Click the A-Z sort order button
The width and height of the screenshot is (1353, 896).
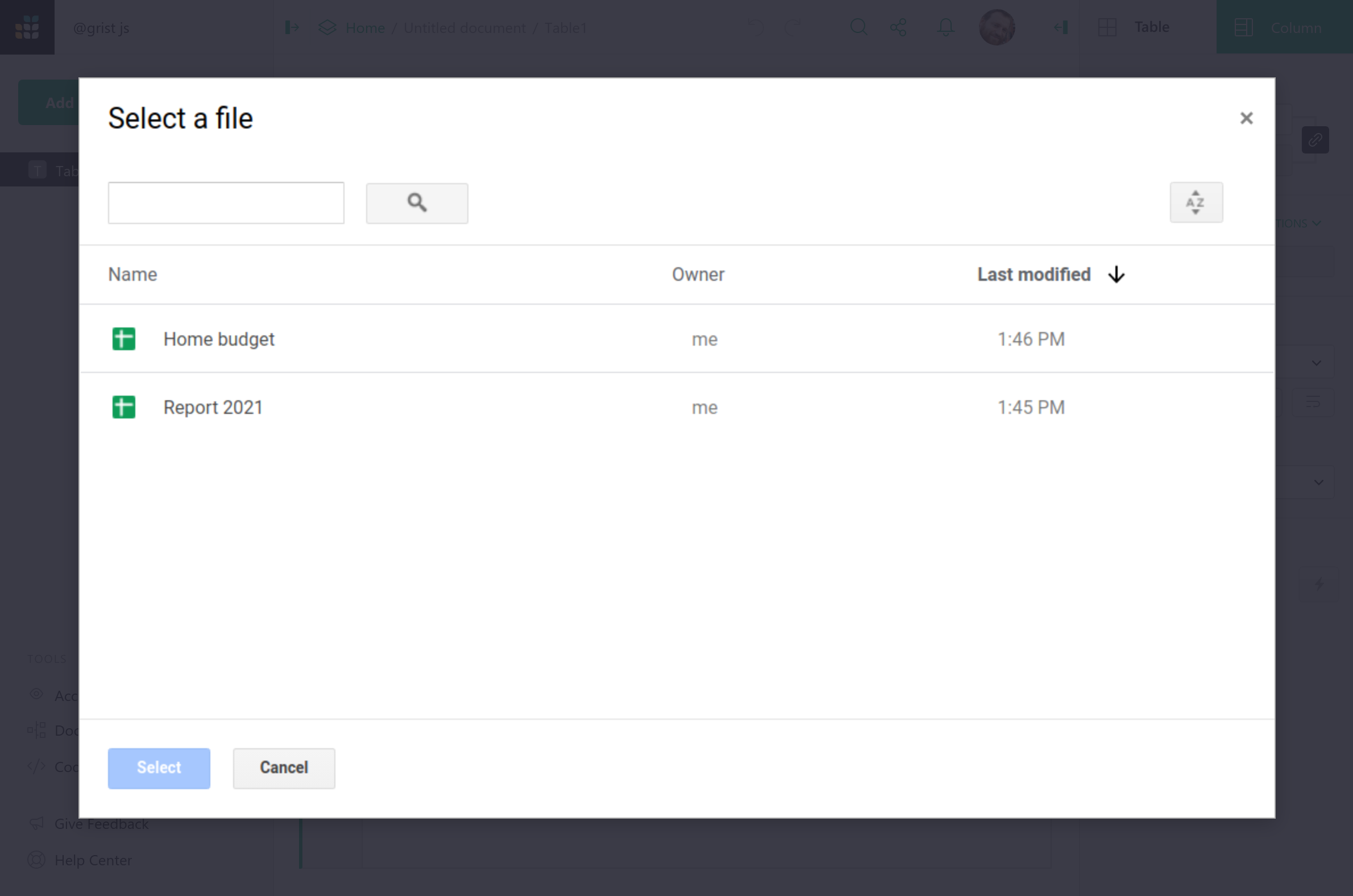point(1196,202)
